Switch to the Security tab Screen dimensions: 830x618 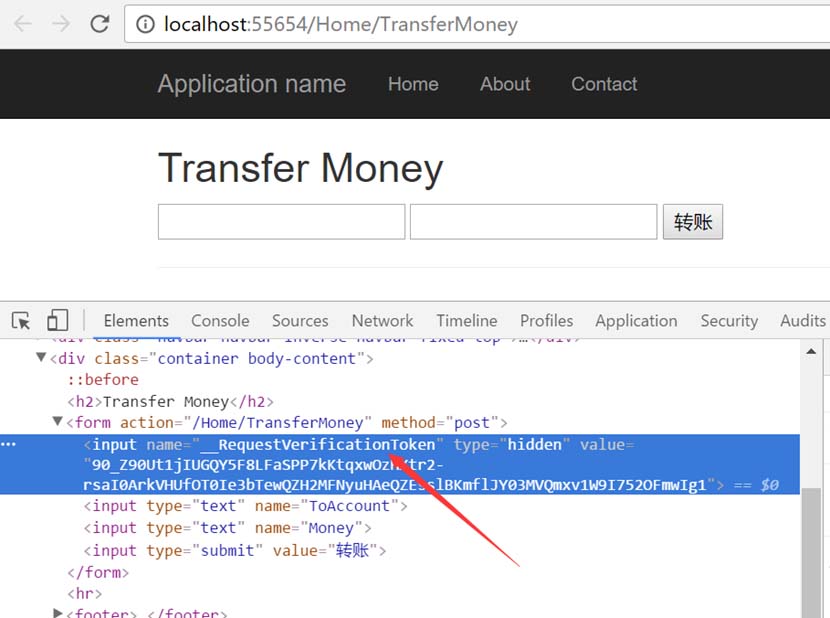tap(729, 320)
